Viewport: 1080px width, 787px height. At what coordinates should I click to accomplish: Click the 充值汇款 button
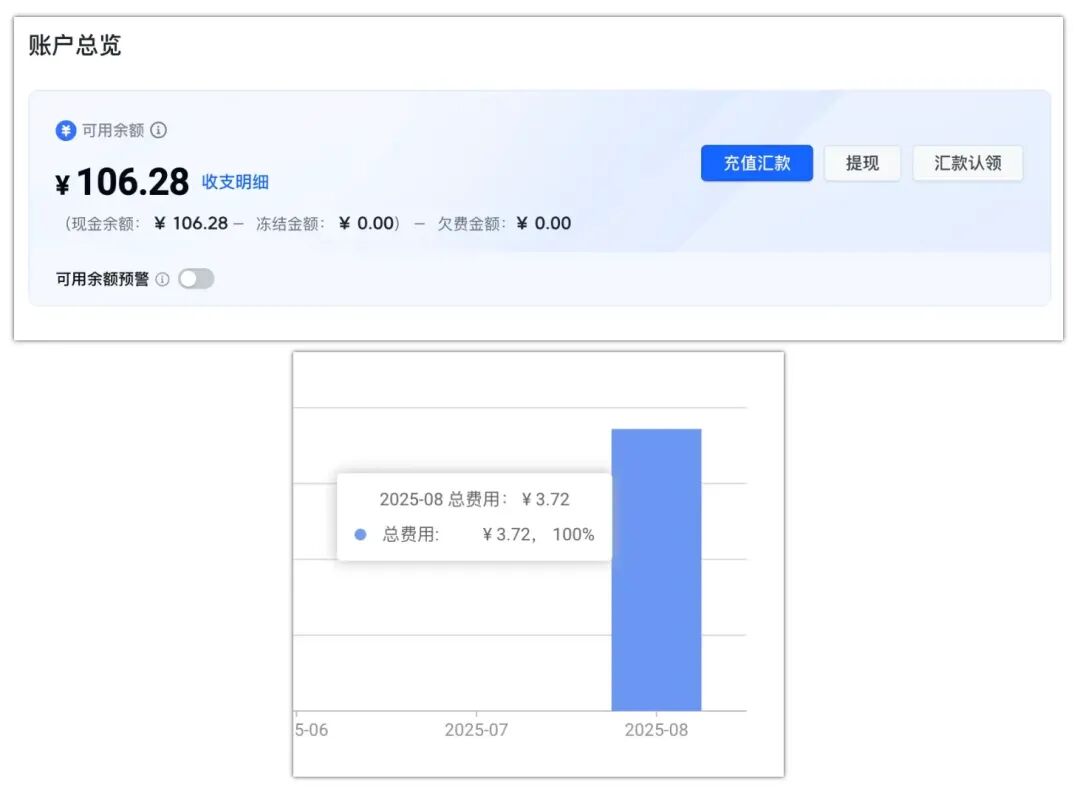click(x=756, y=163)
